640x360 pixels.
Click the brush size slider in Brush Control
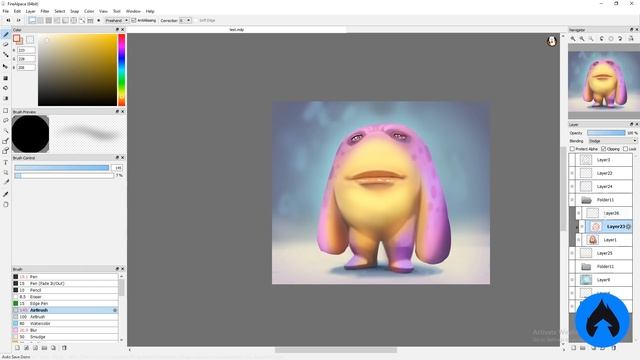coord(62,168)
